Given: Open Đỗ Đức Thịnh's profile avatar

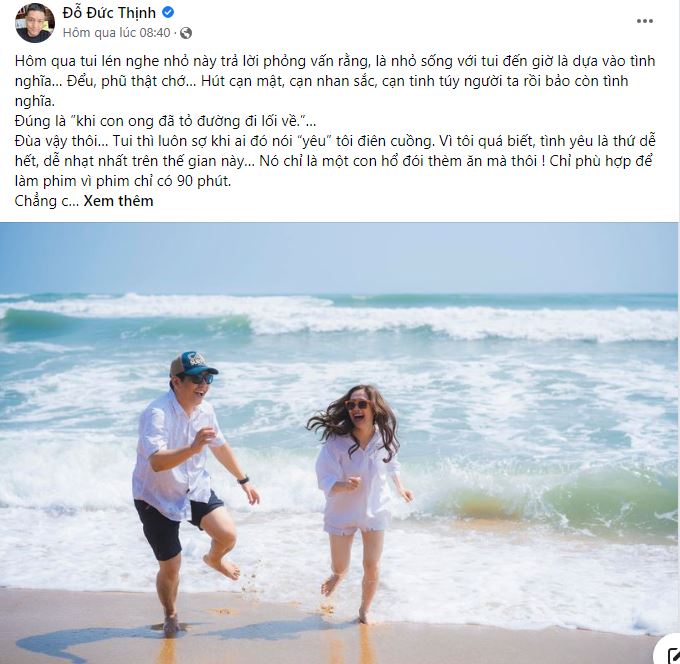Looking at the screenshot, I should (x=35, y=23).
